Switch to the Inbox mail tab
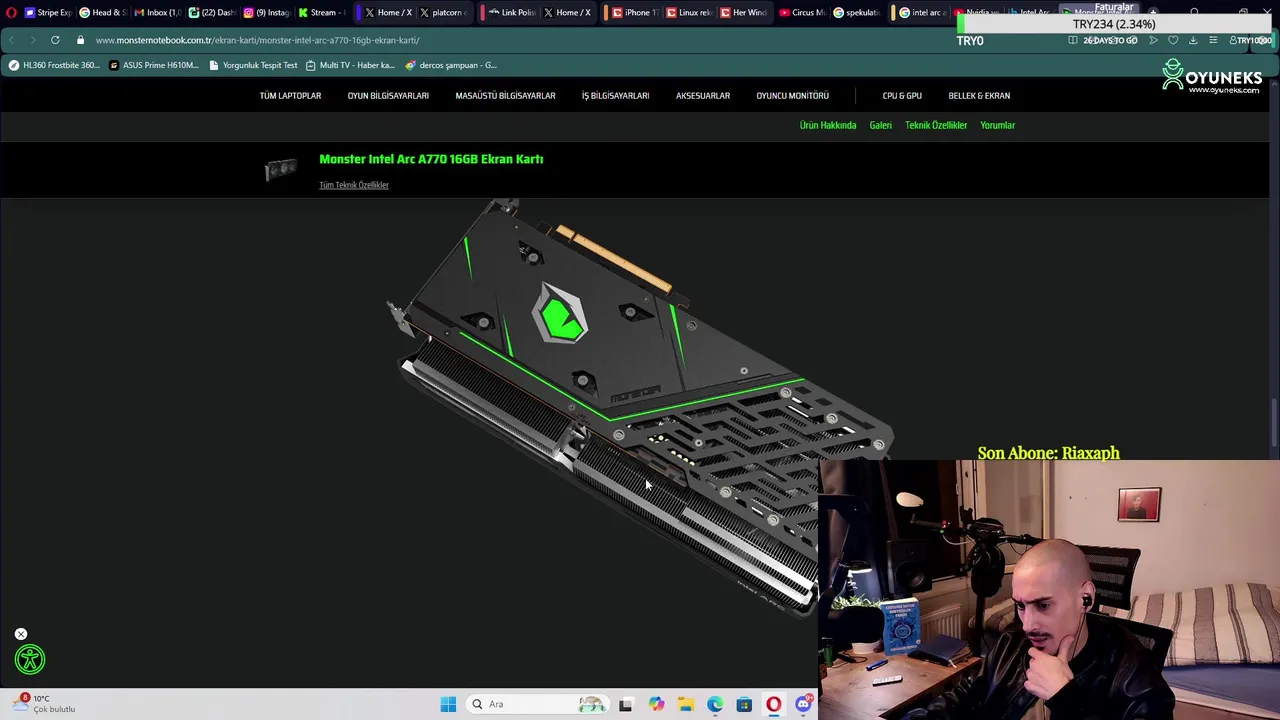The image size is (1280, 720). (x=157, y=12)
